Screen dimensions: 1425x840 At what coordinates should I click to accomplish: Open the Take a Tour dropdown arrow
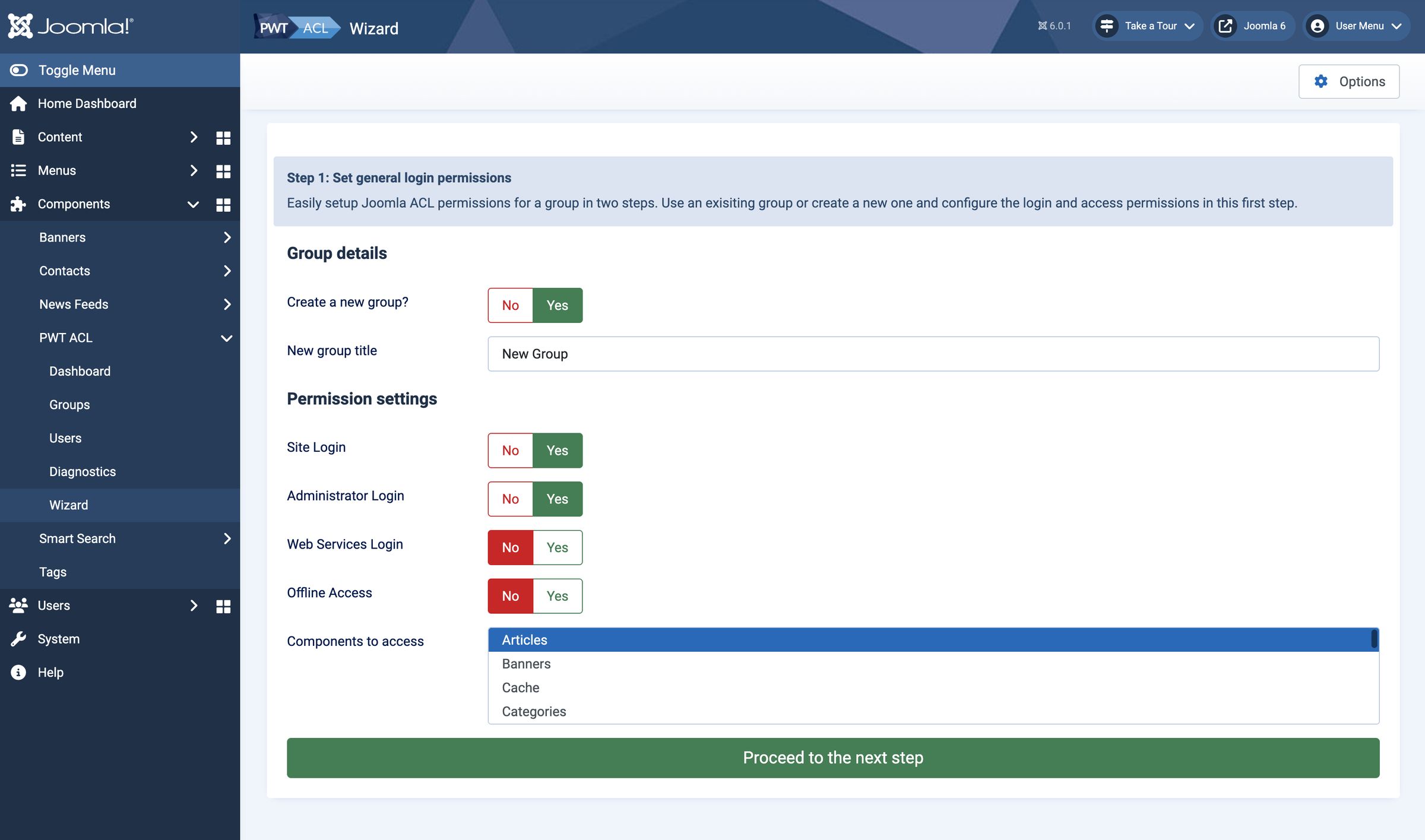click(x=1189, y=26)
